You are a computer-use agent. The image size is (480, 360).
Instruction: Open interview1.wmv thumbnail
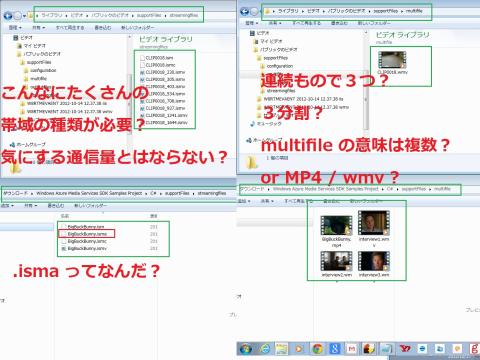pyautogui.click(x=374, y=222)
